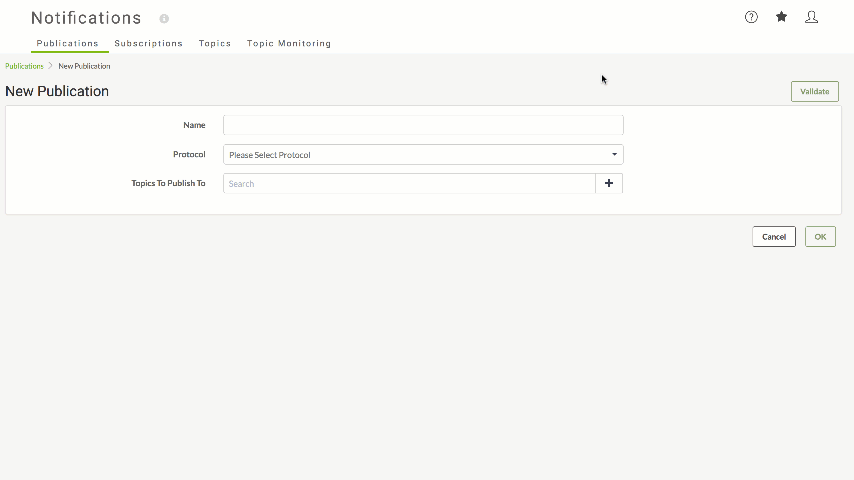Switch to the Publications tab

(68, 43)
